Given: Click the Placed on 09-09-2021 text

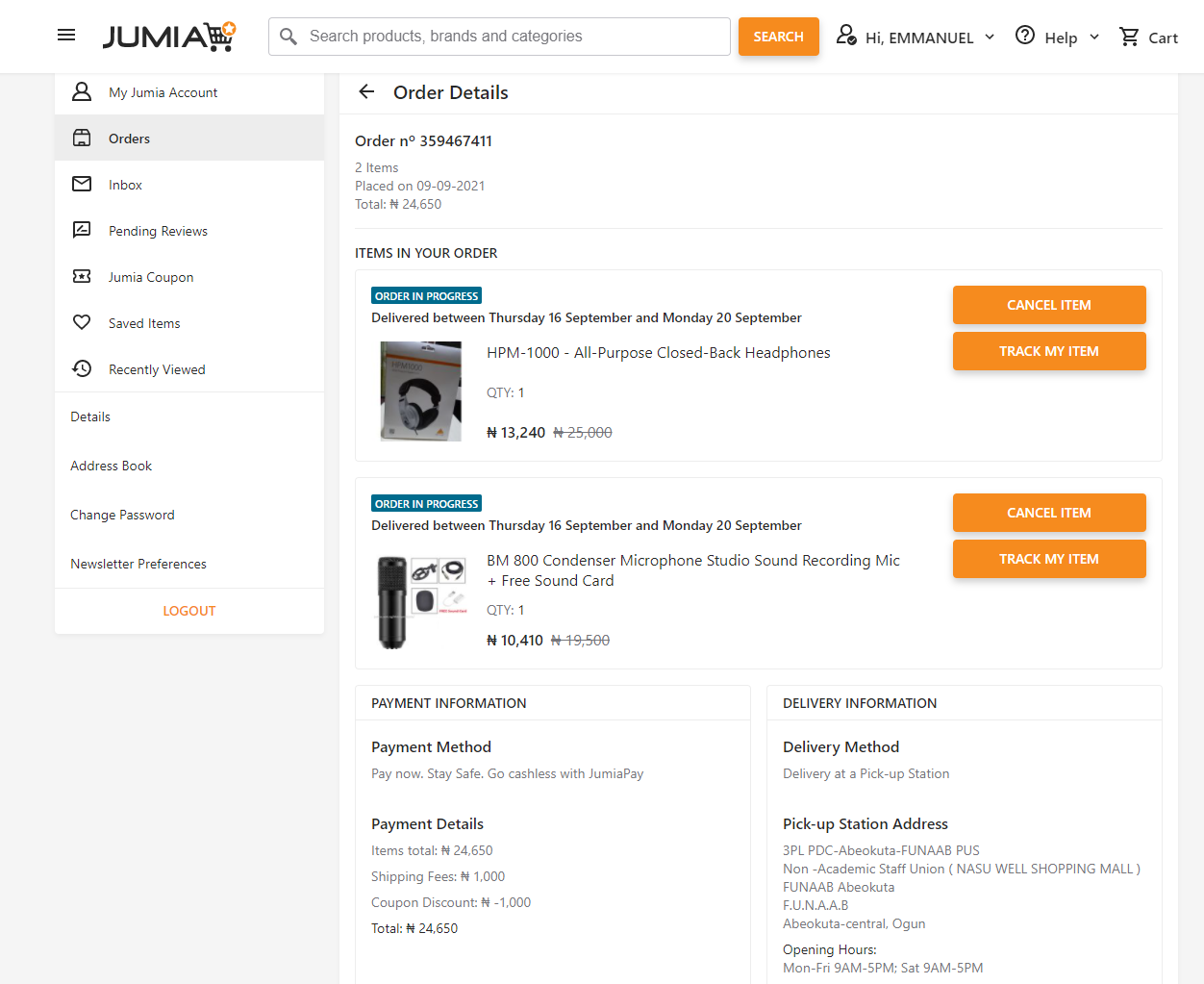Looking at the screenshot, I should (420, 186).
